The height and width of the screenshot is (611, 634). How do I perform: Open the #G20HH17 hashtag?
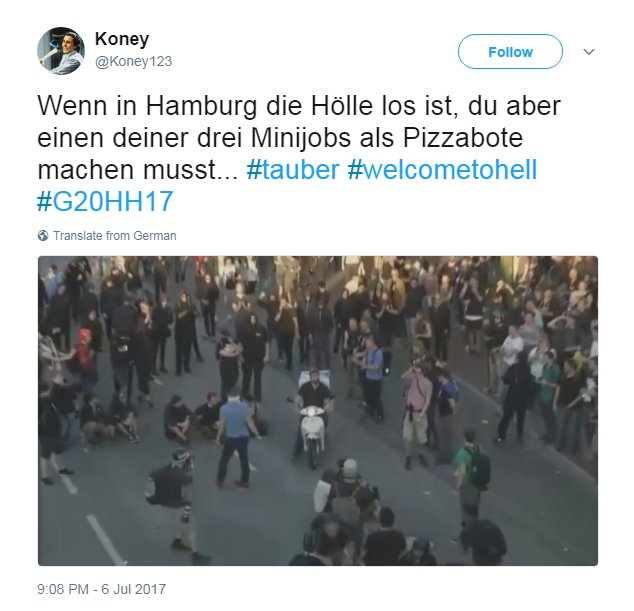105,201
